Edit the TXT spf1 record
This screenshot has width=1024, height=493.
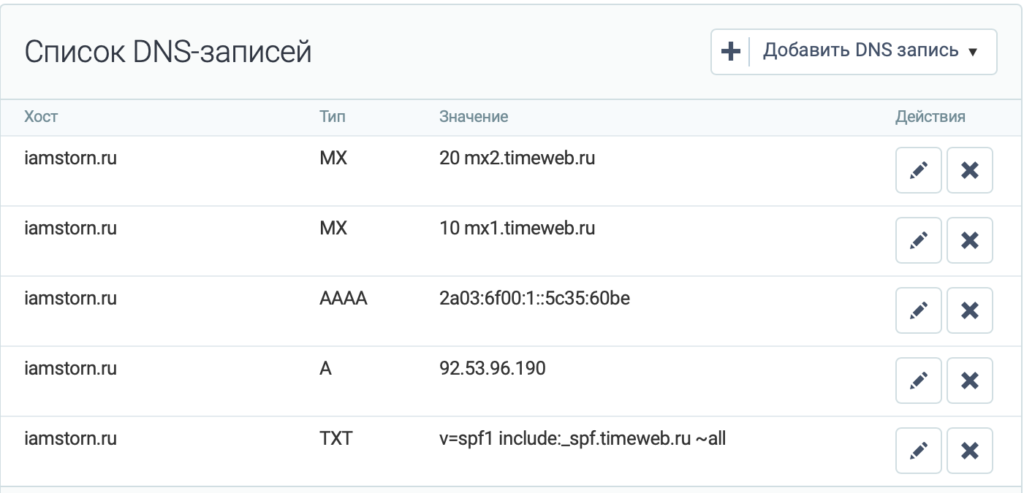coord(918,451)
